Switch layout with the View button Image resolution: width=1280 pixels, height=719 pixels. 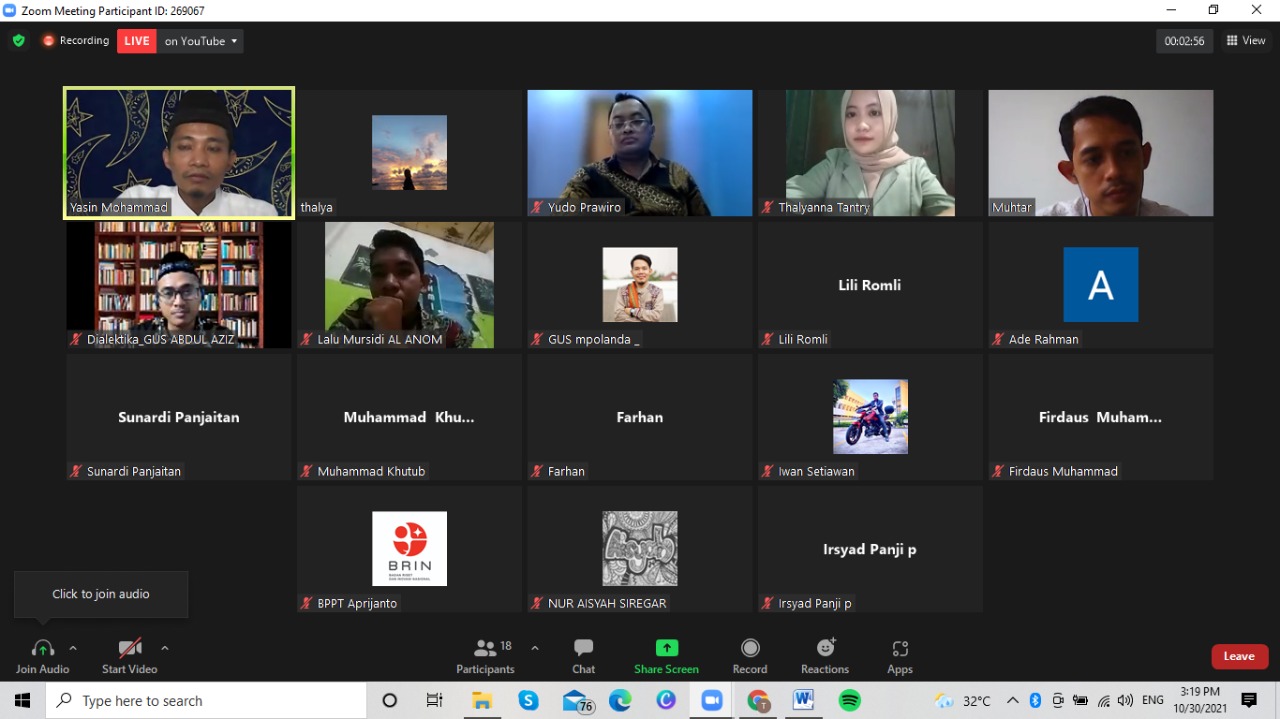click(x=1246, y=41)
